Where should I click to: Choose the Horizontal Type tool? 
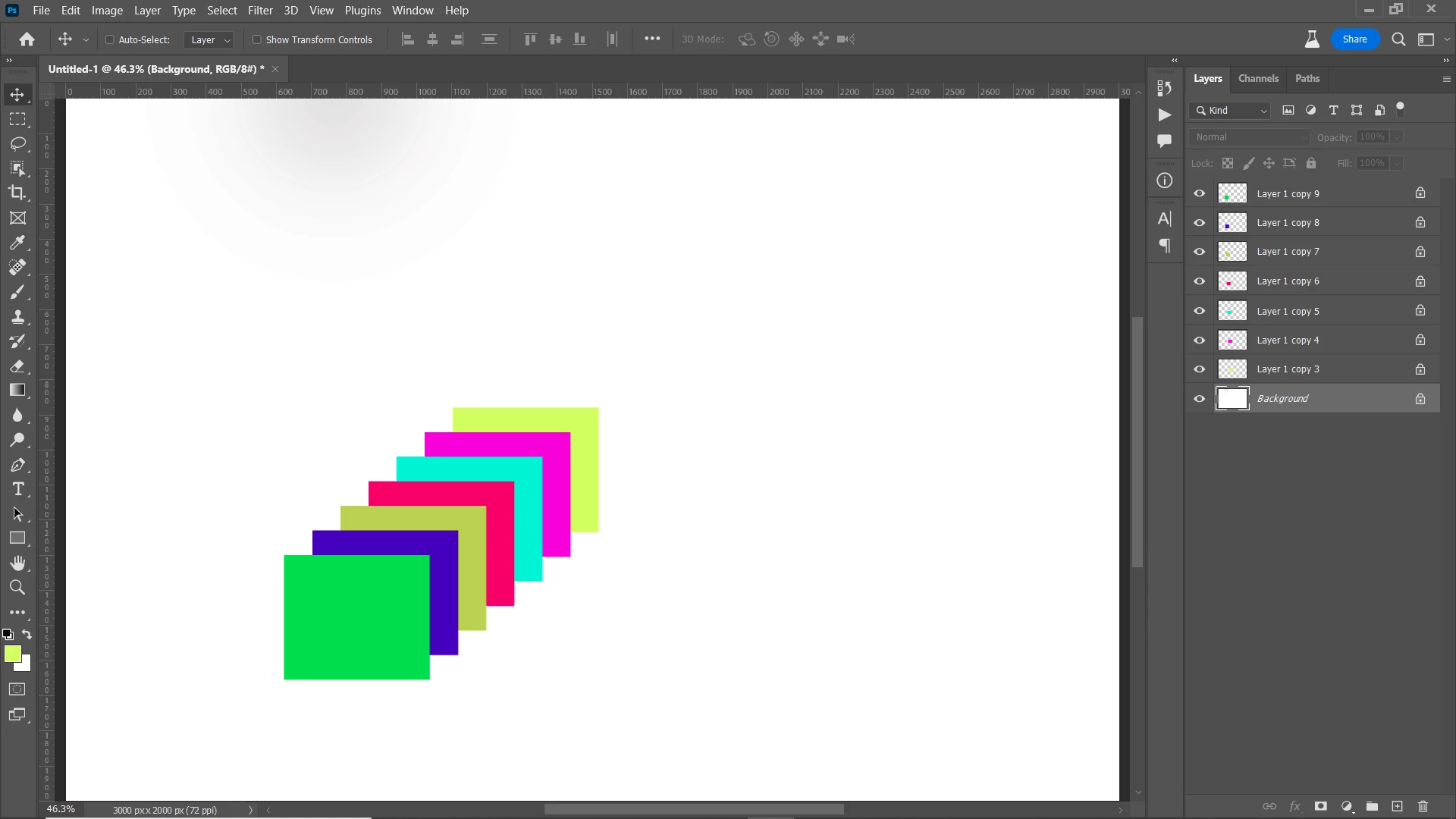pyautogui.click(x=17, y=489)
